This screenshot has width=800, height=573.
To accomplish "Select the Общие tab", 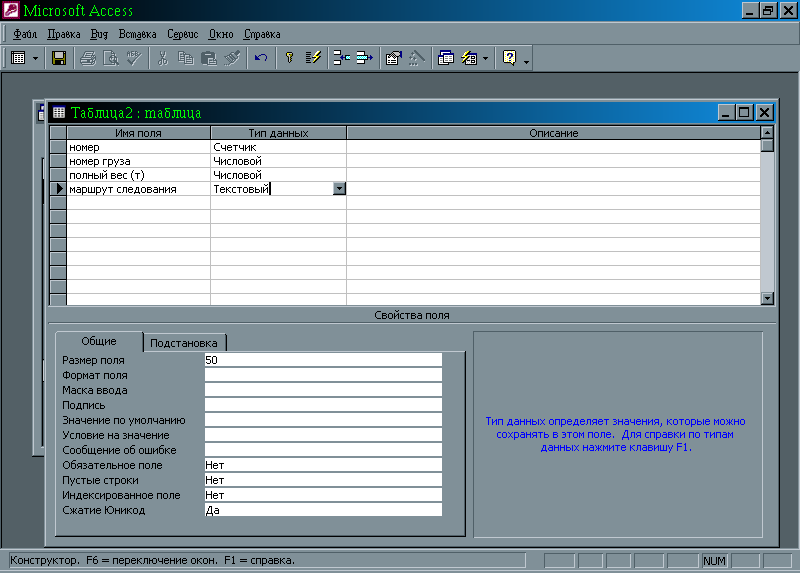I will [98, 342].
